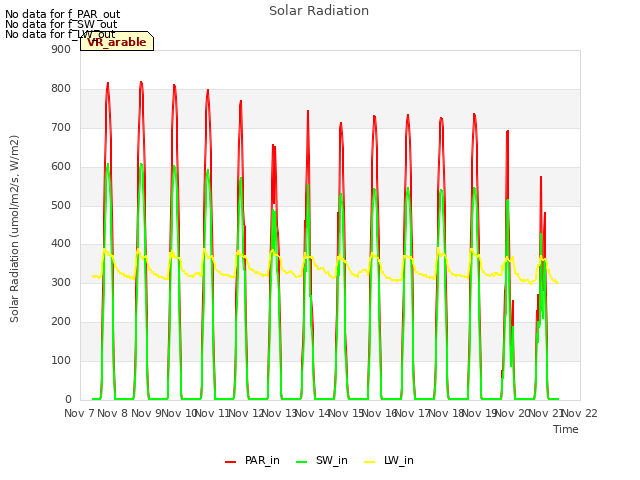Click the 100 y-axis tick label
Image resolution: width=640 pixels, height=480 pixels.
tap(61, 360)
